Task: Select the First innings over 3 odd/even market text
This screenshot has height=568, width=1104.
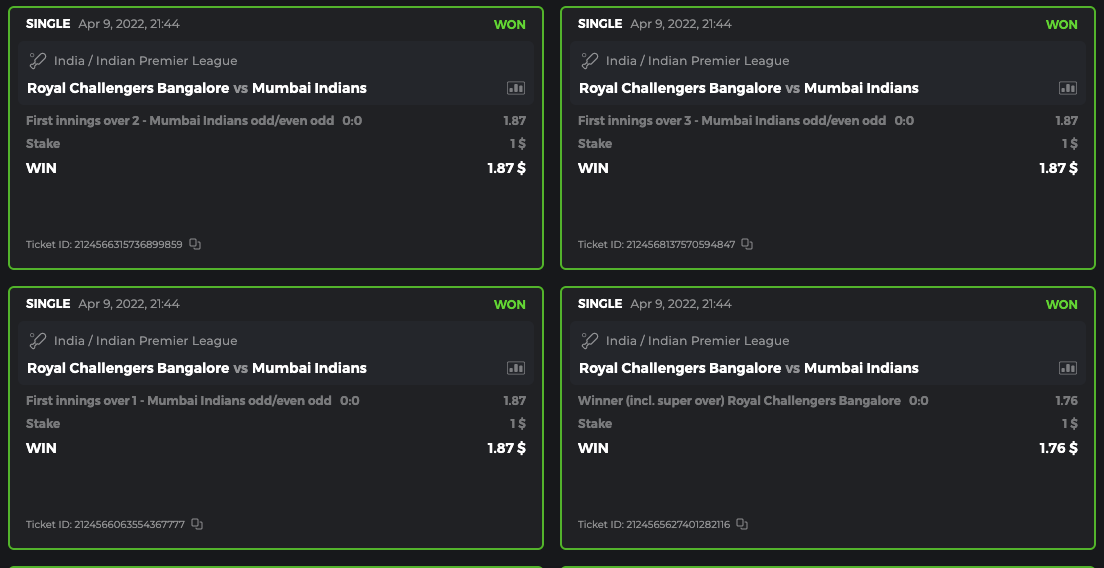Action: coord(732,121)
